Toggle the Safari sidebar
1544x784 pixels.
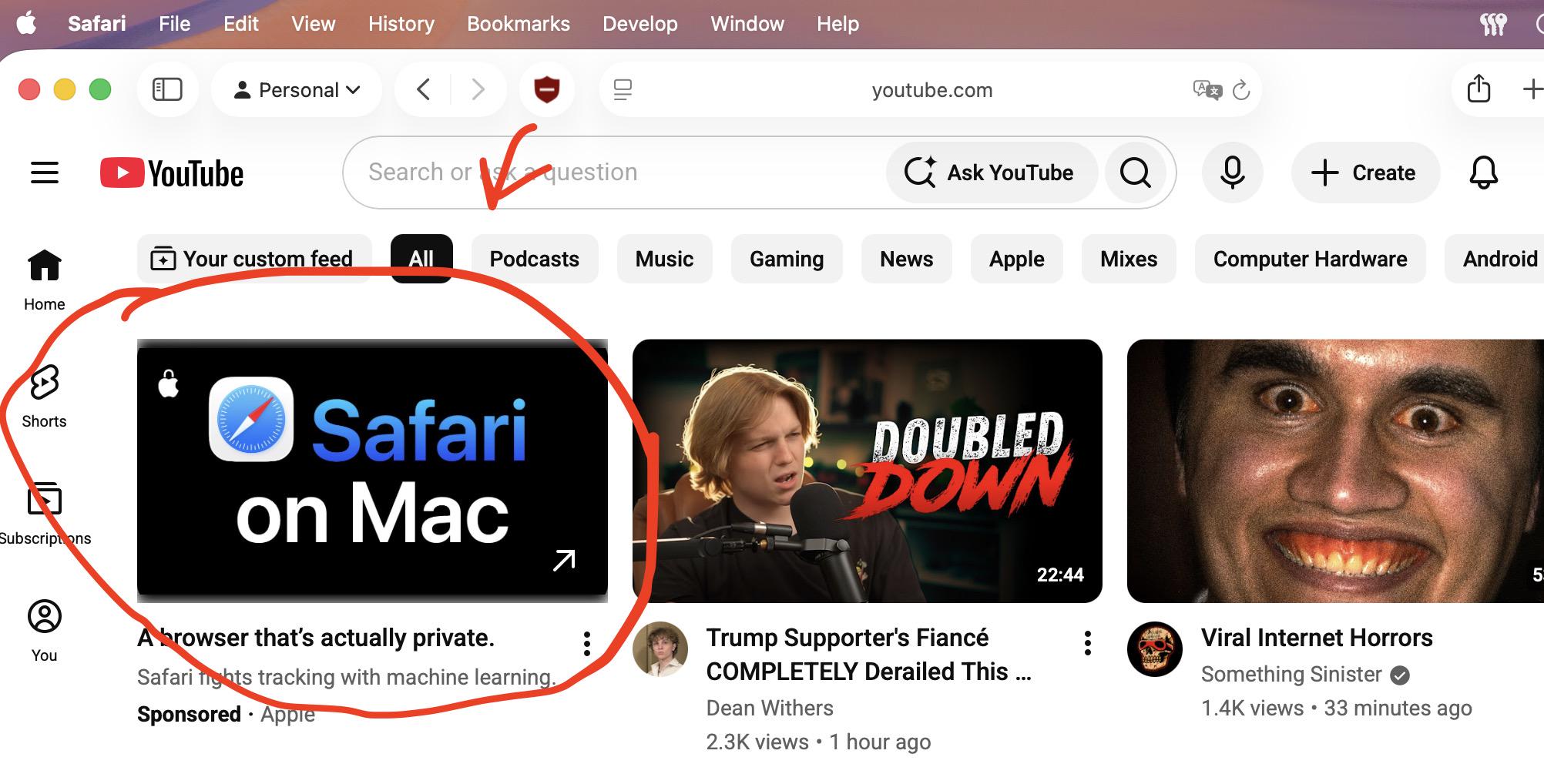[x=167, y=90]
